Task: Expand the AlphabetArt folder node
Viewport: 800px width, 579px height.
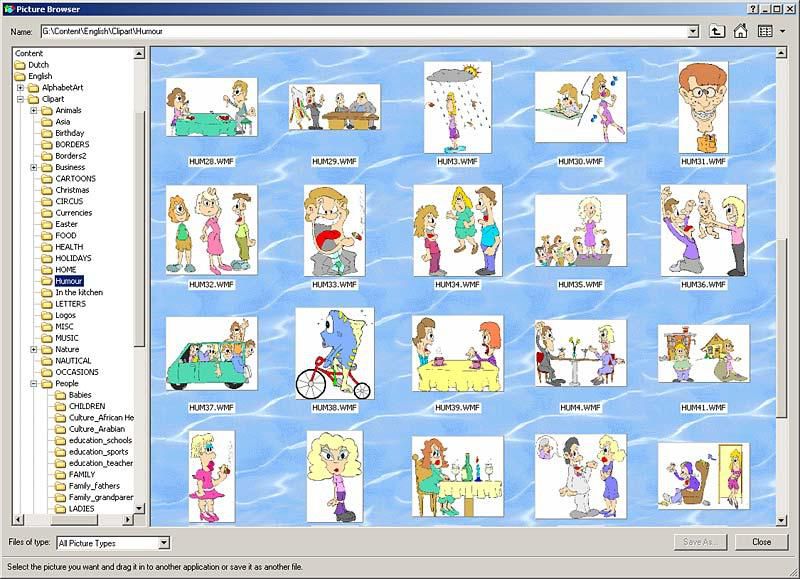Action: point(20,87)
